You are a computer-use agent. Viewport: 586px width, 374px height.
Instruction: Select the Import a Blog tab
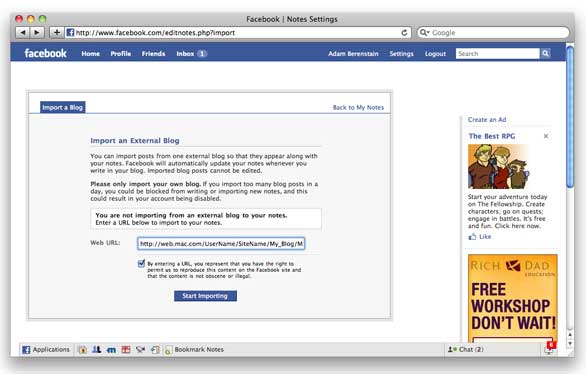point(62,107)
